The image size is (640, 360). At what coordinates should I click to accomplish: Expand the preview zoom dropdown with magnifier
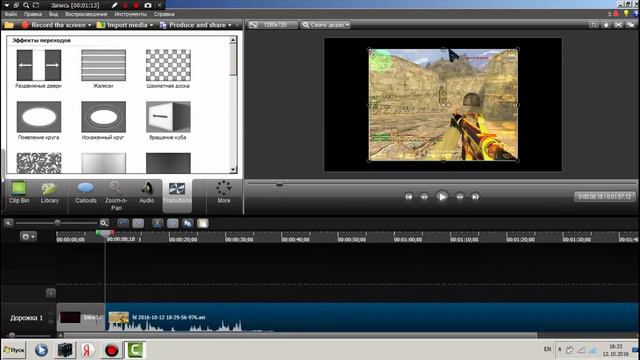(325, 25)
